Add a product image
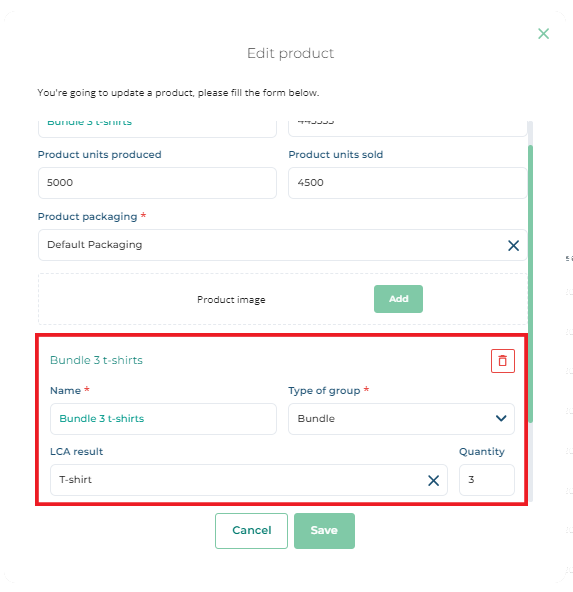Viewport: 573px width, 592px height. (x=398, y=299)
